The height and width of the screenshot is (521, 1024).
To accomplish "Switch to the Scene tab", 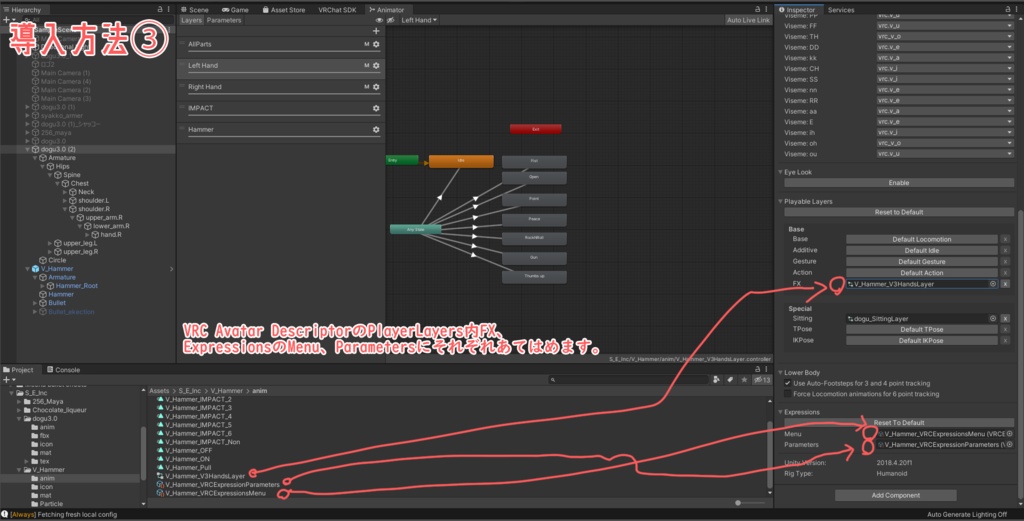I will [x=195, y=10].
